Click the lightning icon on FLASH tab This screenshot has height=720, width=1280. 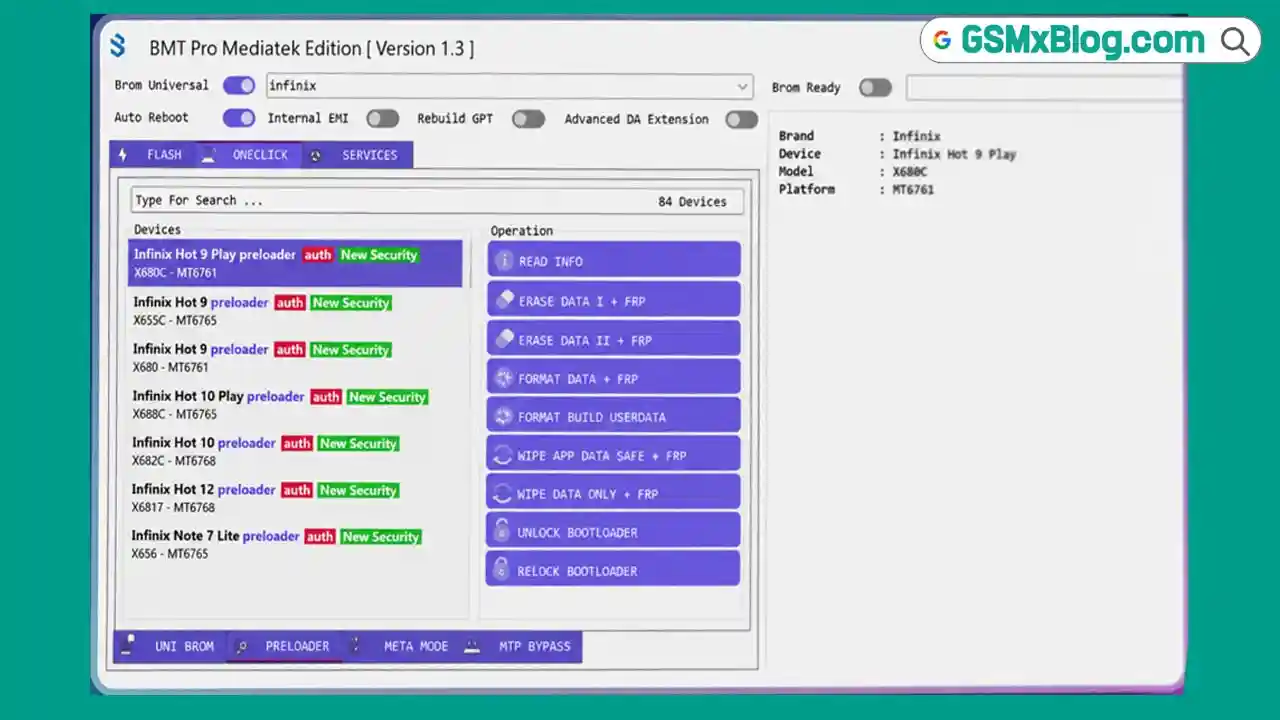pos(123,155)
